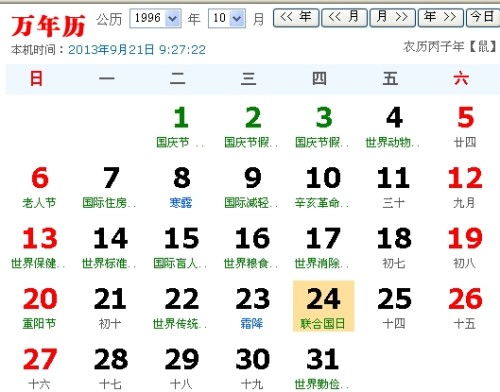
Task: Select October 31 date cell
Action: click(x=323, y=368)
